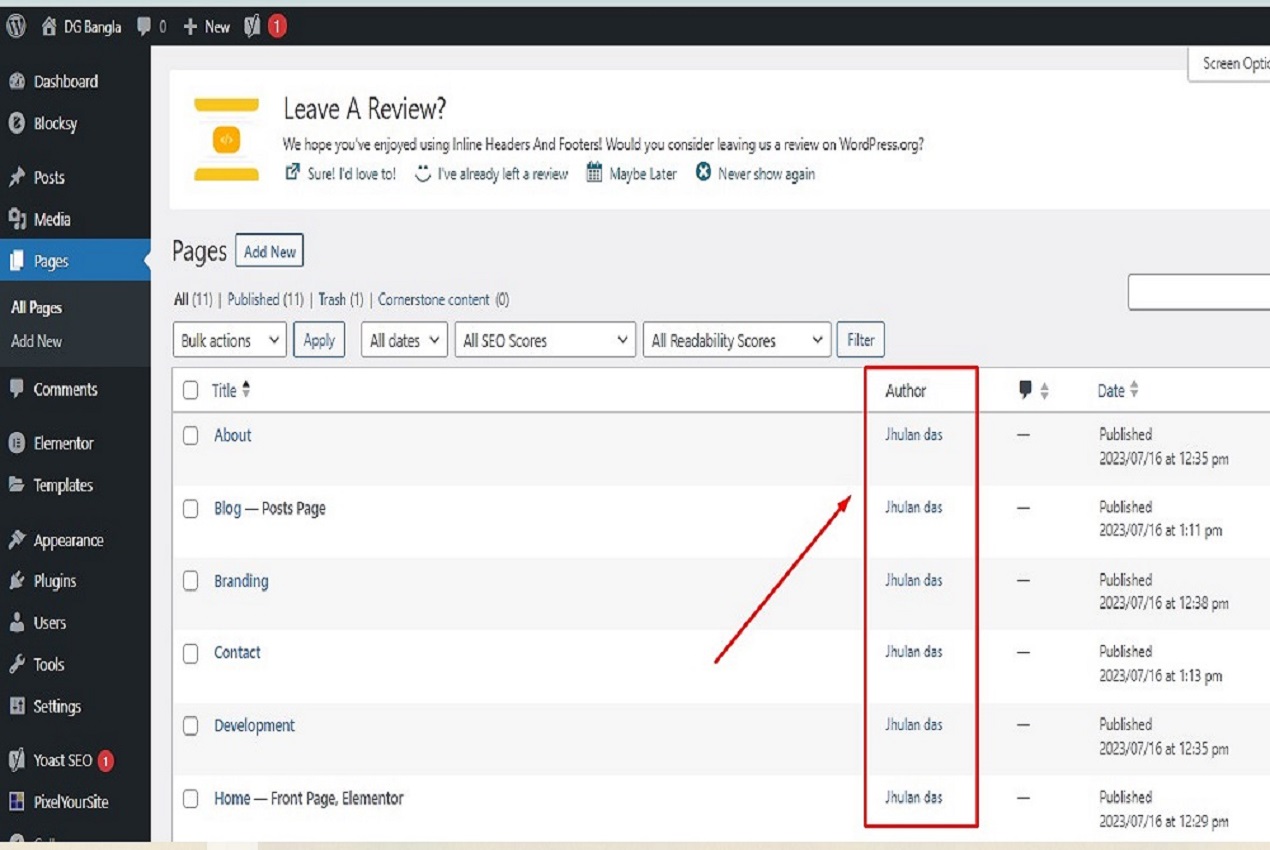
Task: Open Elementor from the sidebar
Action: [x=63, y=443]
